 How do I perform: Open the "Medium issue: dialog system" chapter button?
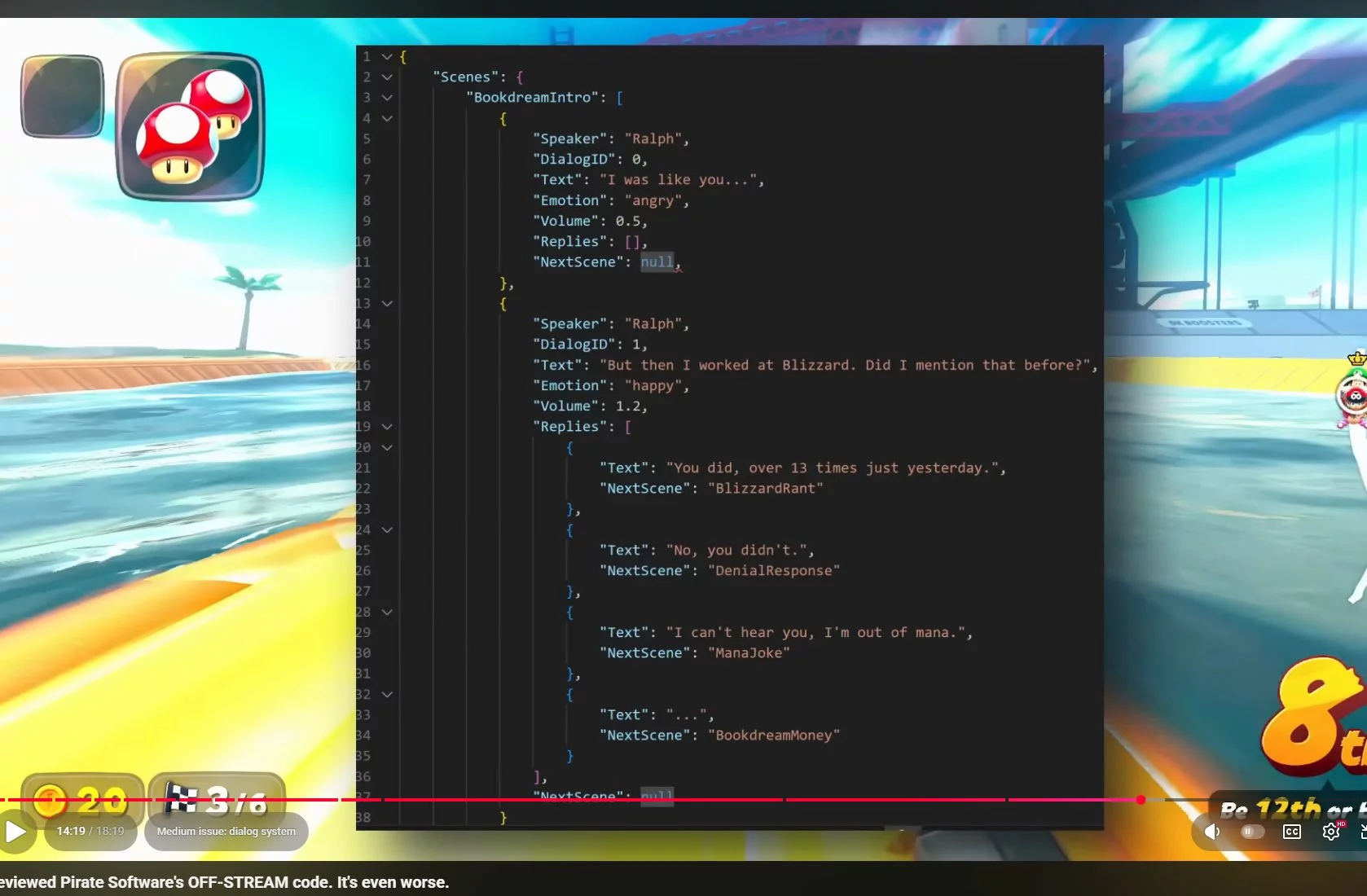point(226,832)
